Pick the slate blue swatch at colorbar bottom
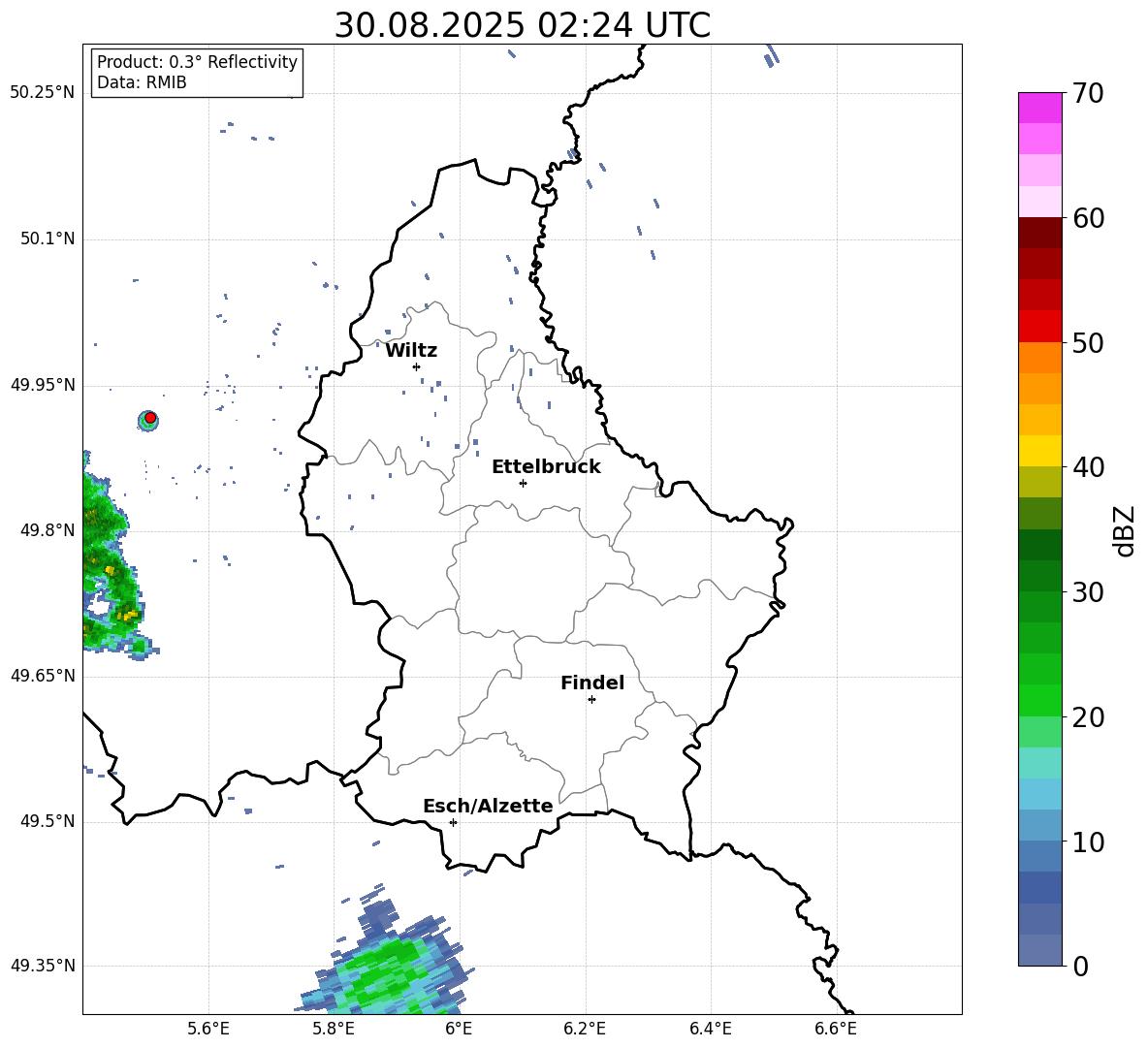 (x=1039, y=951)
